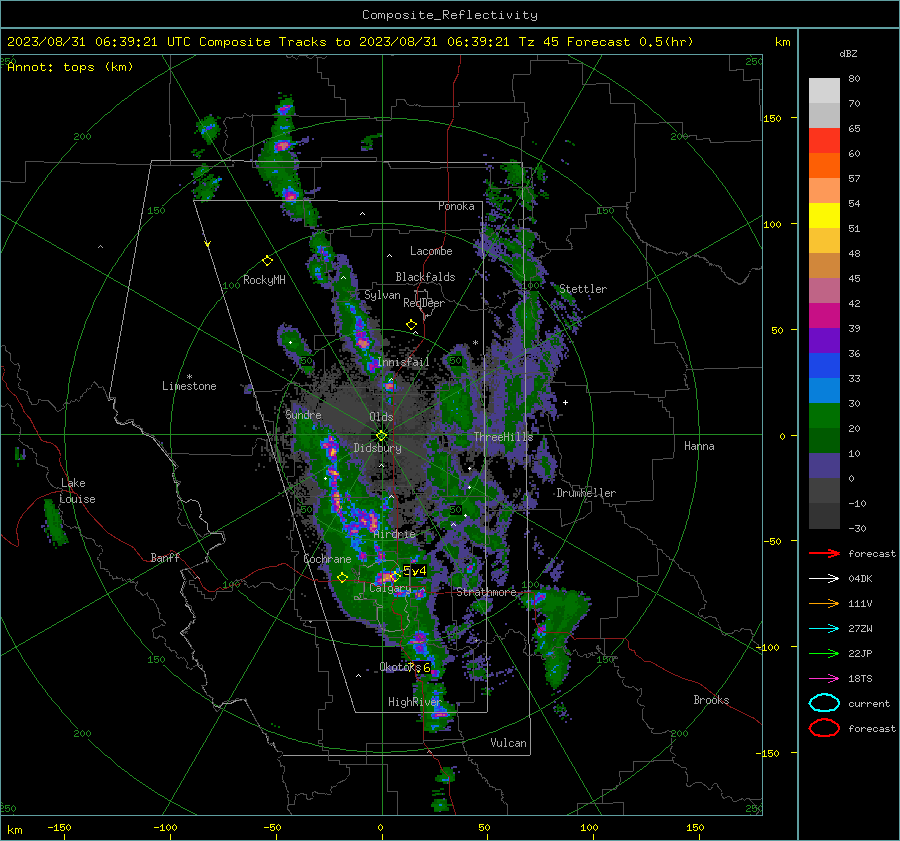Click the RedDeer city label
Image resolution: width=900 pixels, height=841 pixels.
click(424, 303)
